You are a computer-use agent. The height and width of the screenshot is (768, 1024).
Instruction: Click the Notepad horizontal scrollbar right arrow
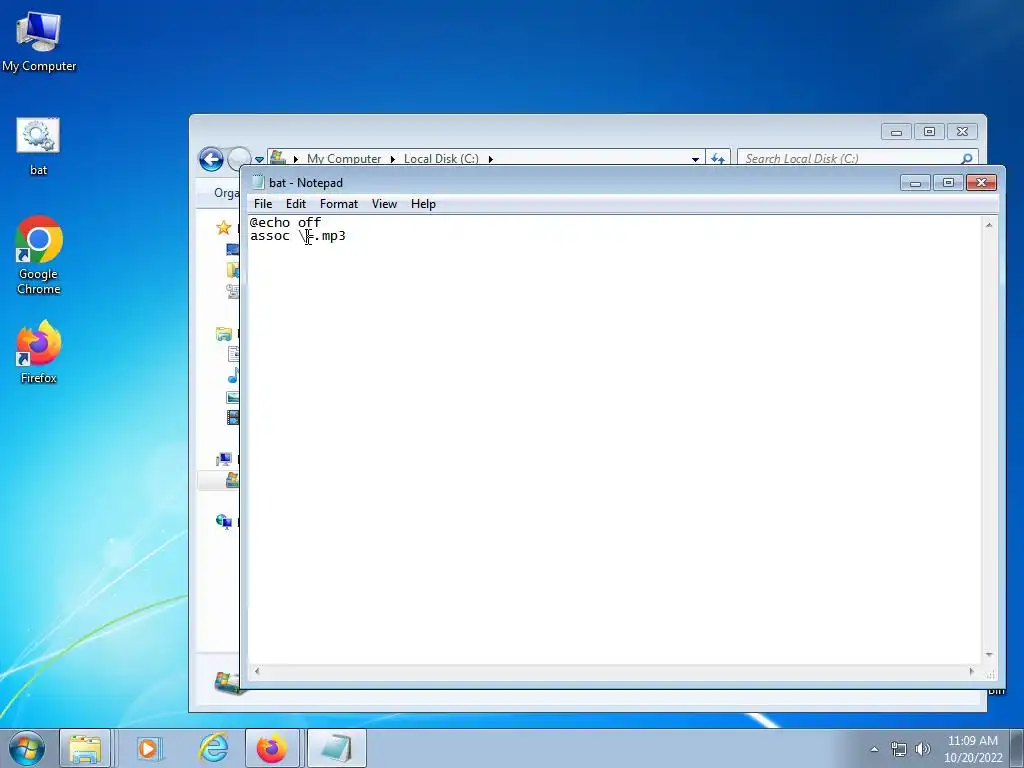[971, 671]
